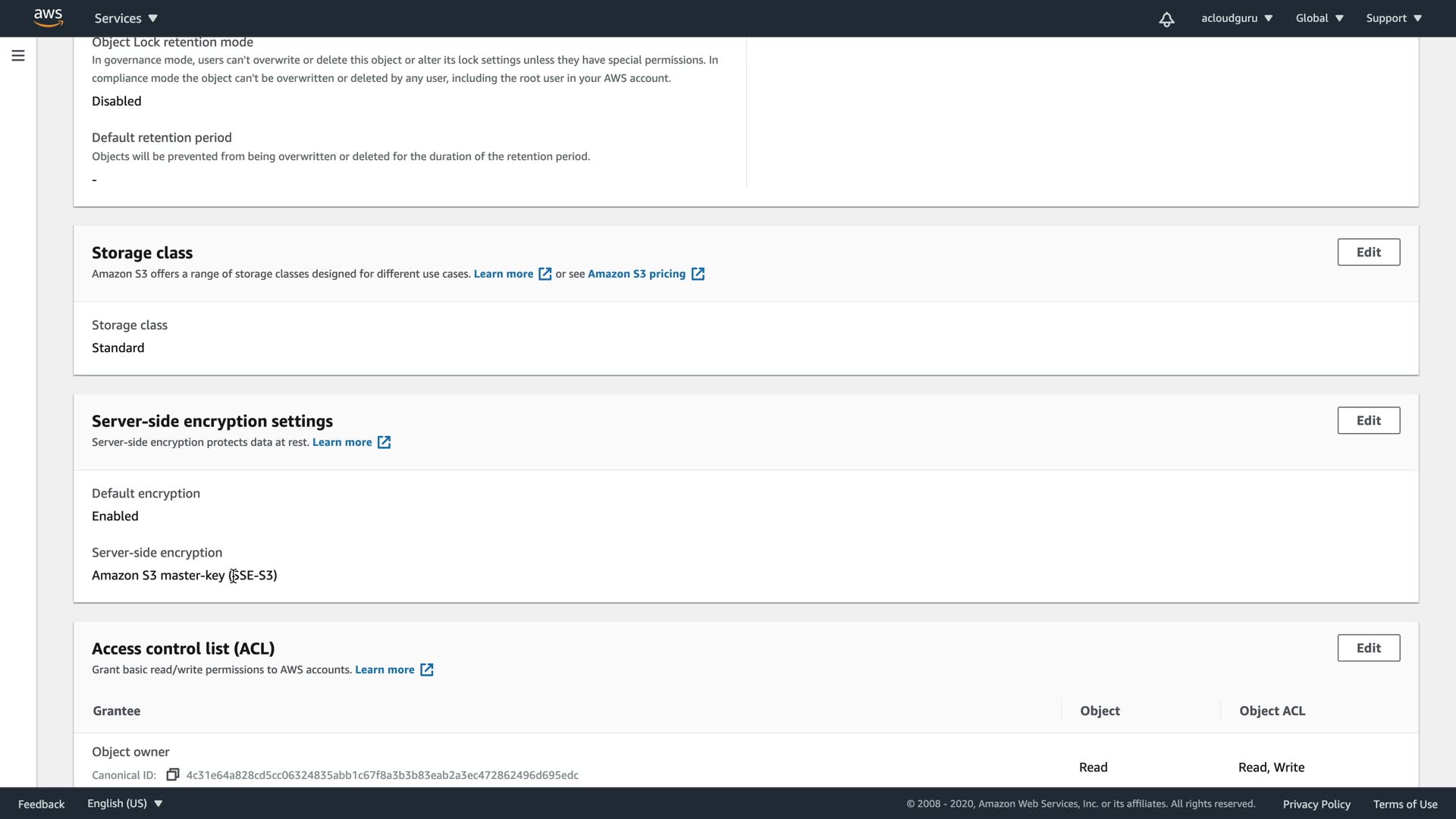Click external link icon beside Amazon S3 pricing

698,274
